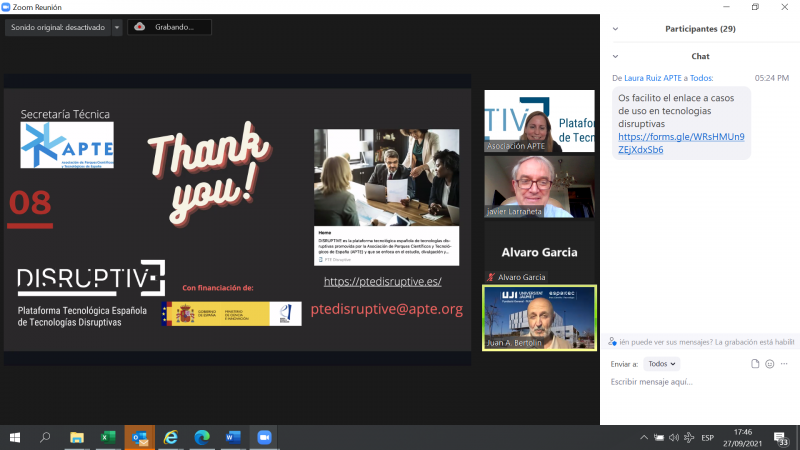
Task: Collapse the Participantes (29) panel
Action: 616,29
